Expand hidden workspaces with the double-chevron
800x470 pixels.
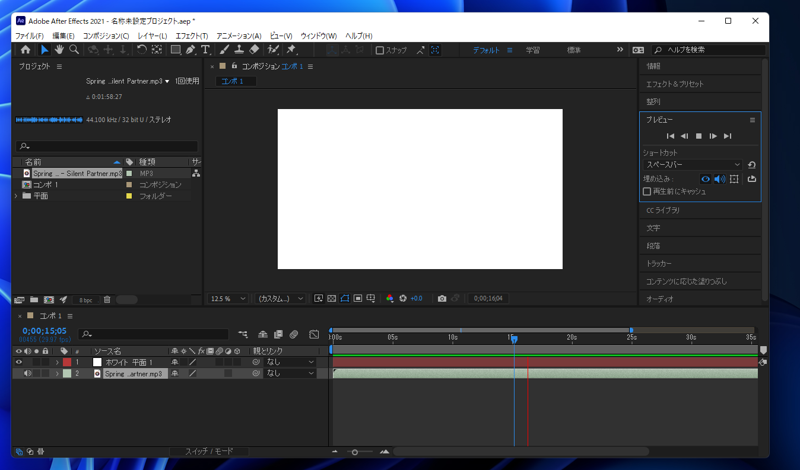pos(619,50)
